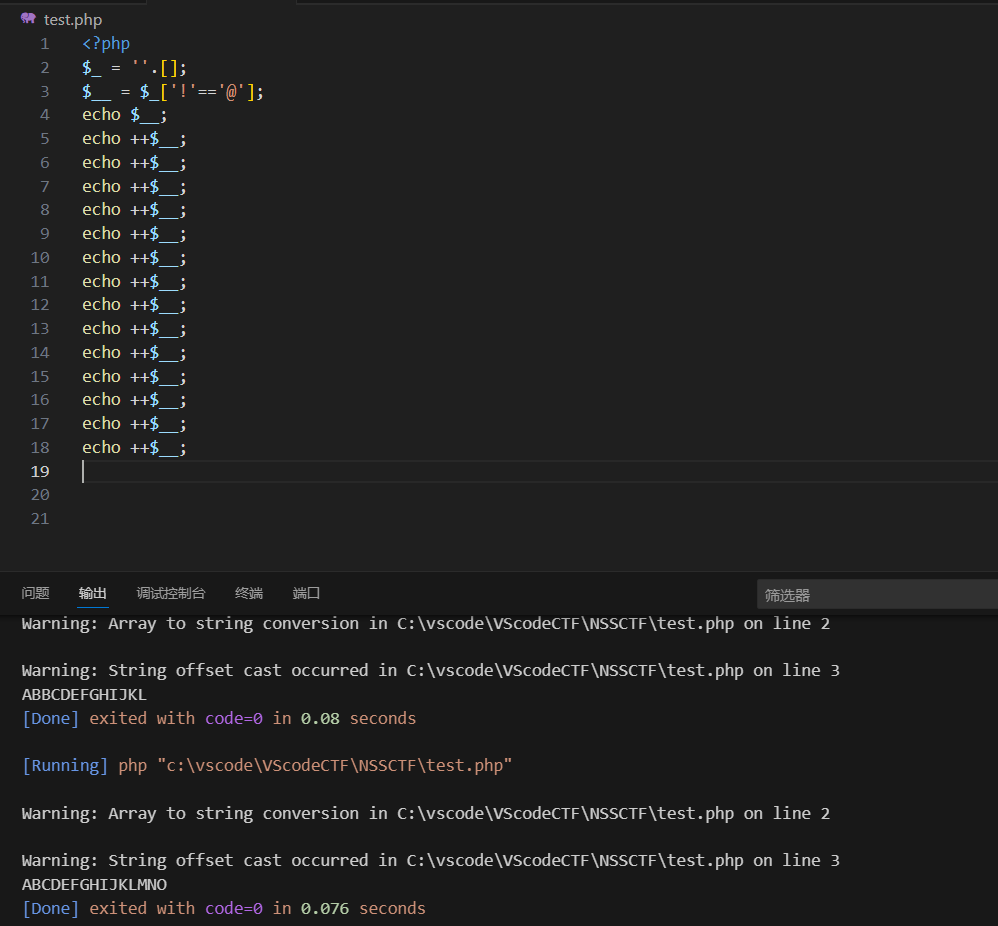Click the [] brackets on line 2
This screenshot has width=998, height=926.
click(x=169, y=68)
